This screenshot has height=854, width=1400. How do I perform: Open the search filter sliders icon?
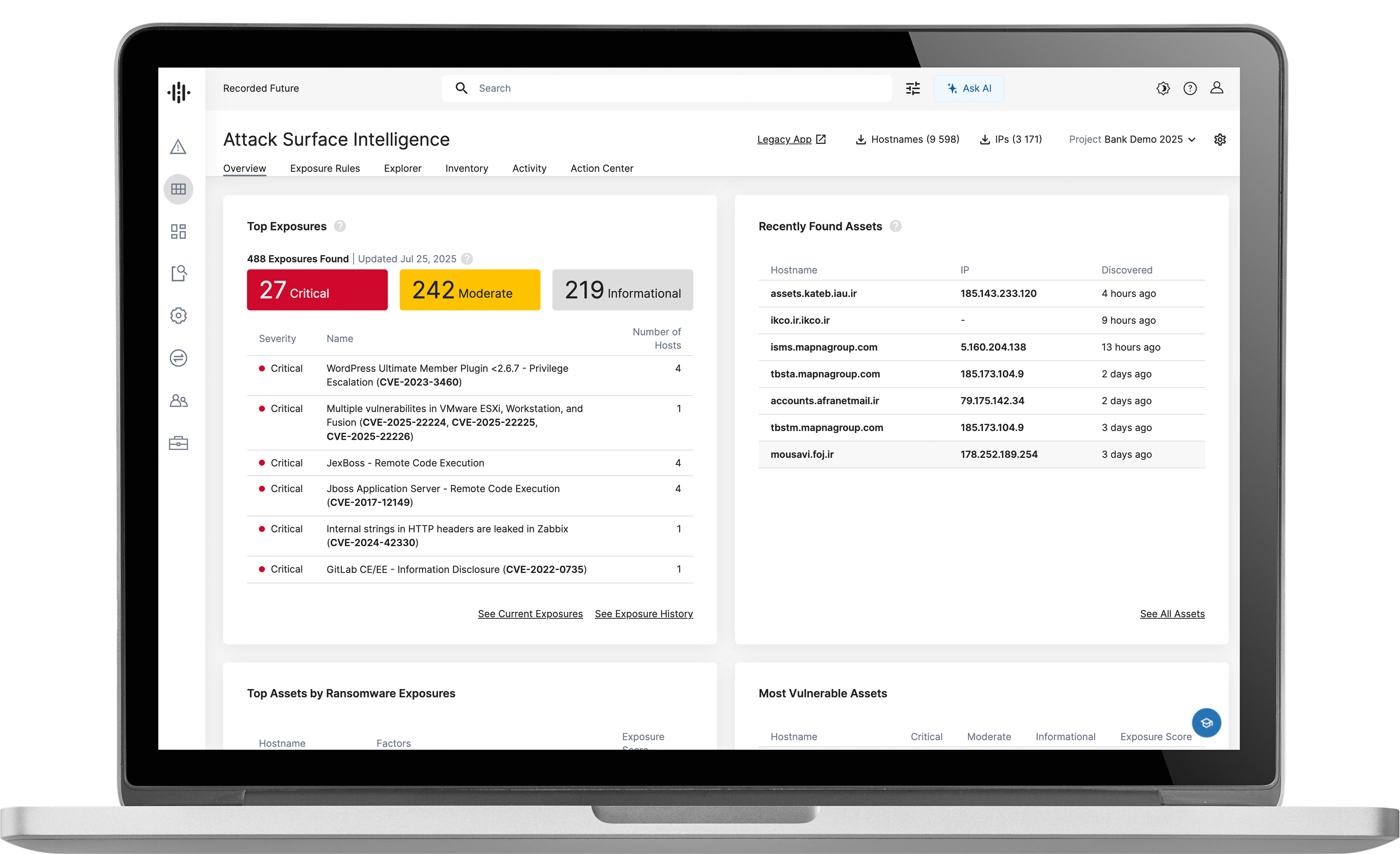point(913,88)
